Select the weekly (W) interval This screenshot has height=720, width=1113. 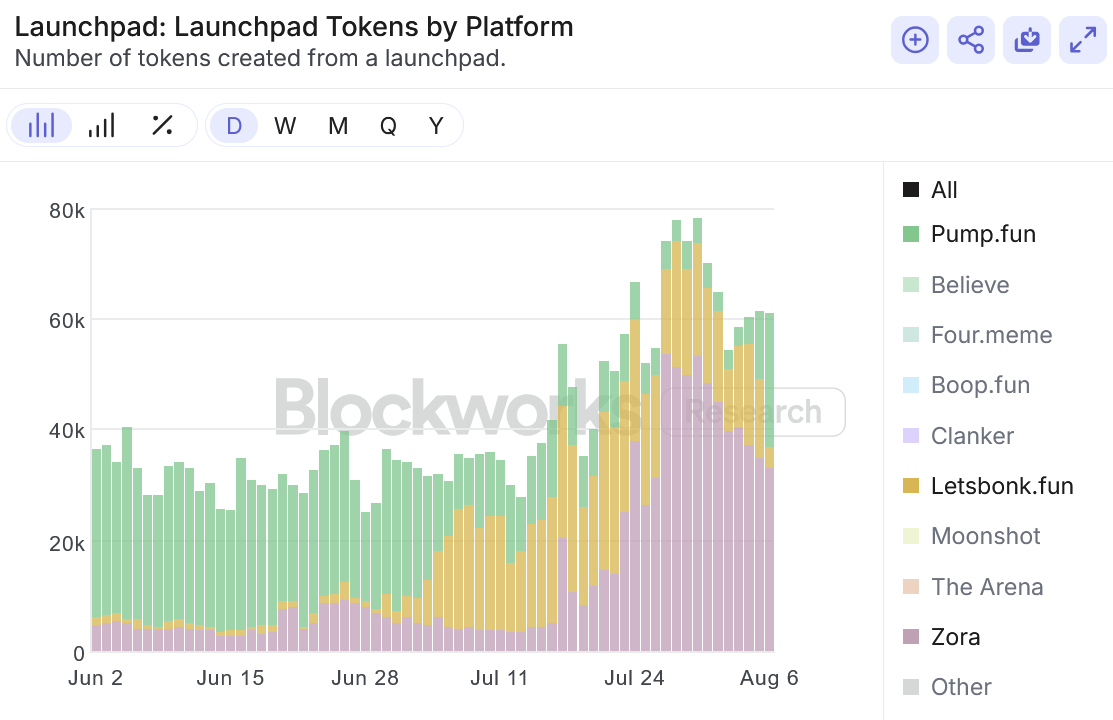point(285,126)
